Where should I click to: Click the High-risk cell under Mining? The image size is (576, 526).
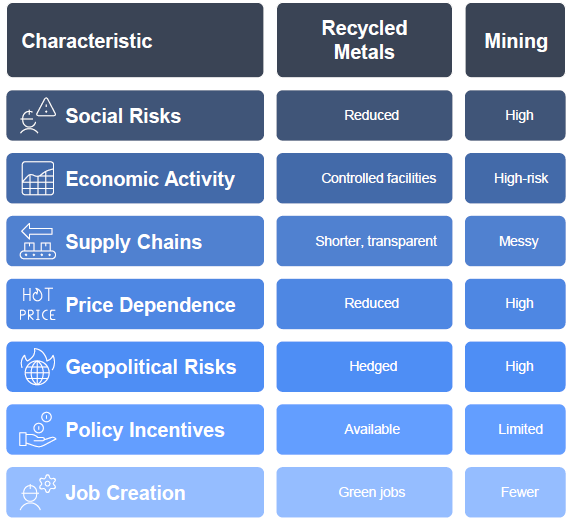(x=515, y=178)
